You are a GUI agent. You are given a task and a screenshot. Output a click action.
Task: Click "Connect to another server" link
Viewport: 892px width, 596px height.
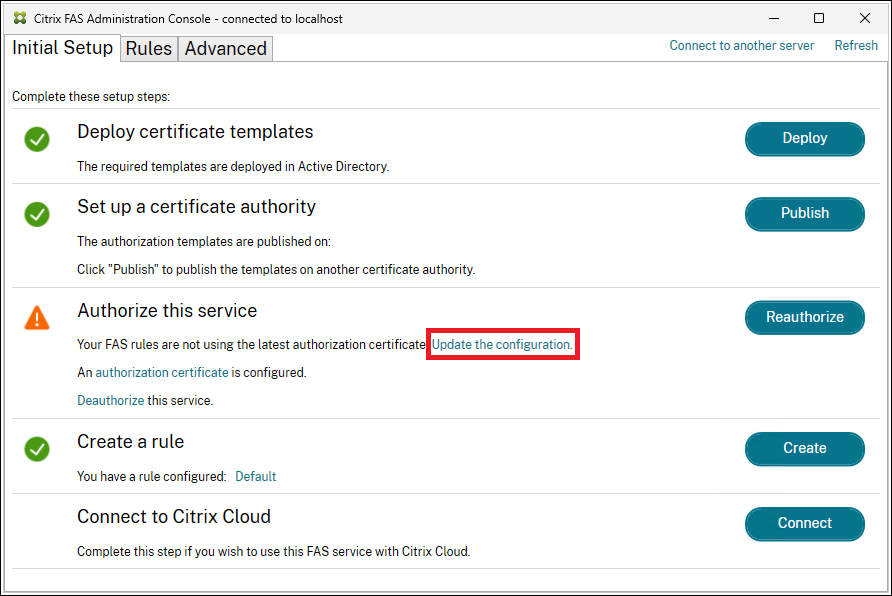[x=741, y=46]
